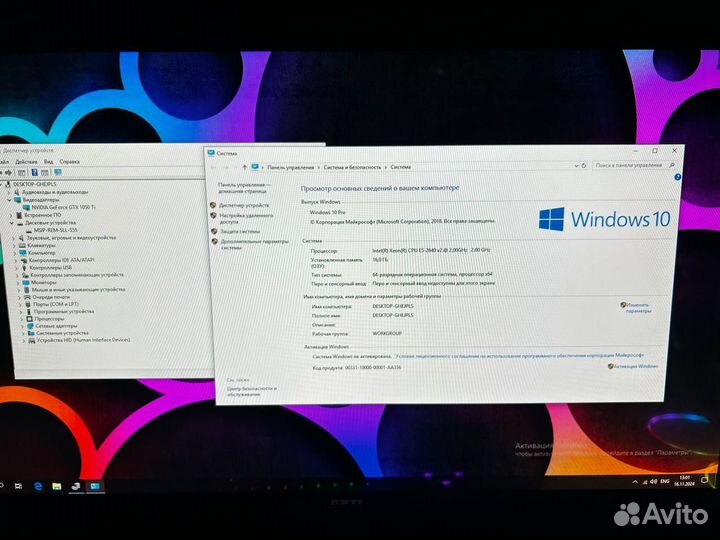Open the Справка menu in Device Manager
Image resolution: width=720 pixels, height=540 pixels.
coord(69,161)
